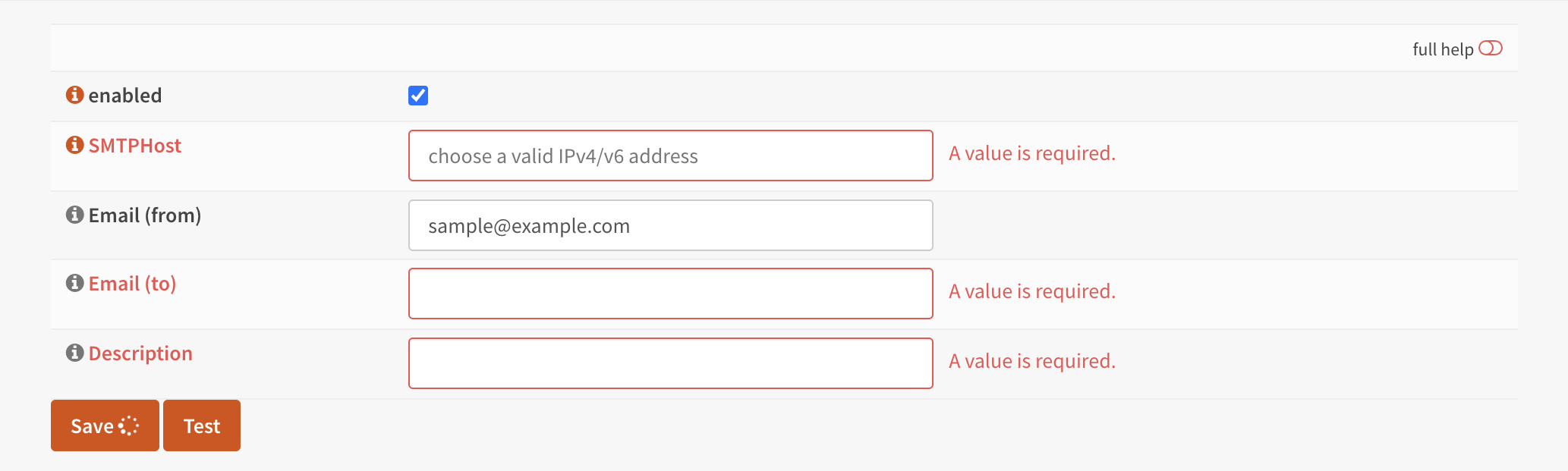This screenshot has width=1568, height=471.
Task: Click the "enabled" field label
Action: 125,96
